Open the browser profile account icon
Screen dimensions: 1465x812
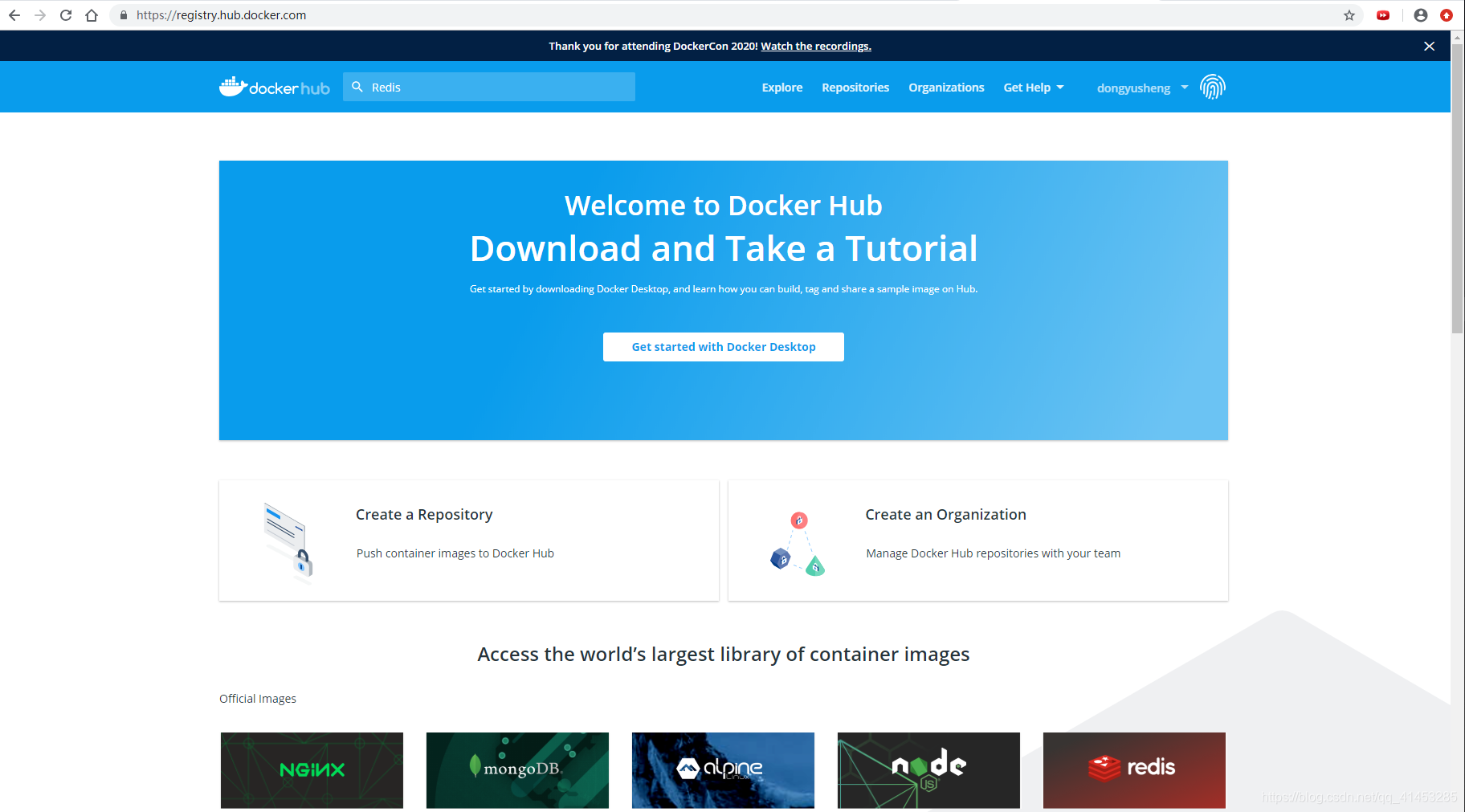(x=1421, y=15)
